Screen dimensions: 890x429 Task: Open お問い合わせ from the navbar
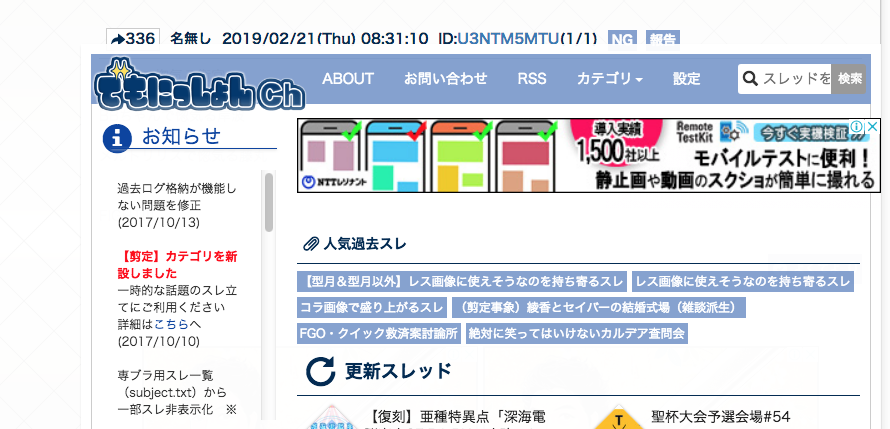click(x=446, y=78)
